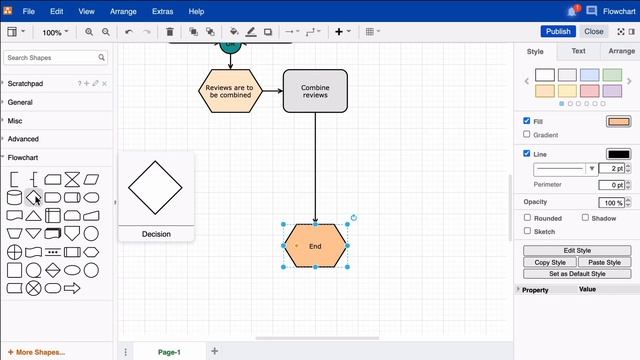
Task: Open the Arrange menu
Action: tap(123, 11)
